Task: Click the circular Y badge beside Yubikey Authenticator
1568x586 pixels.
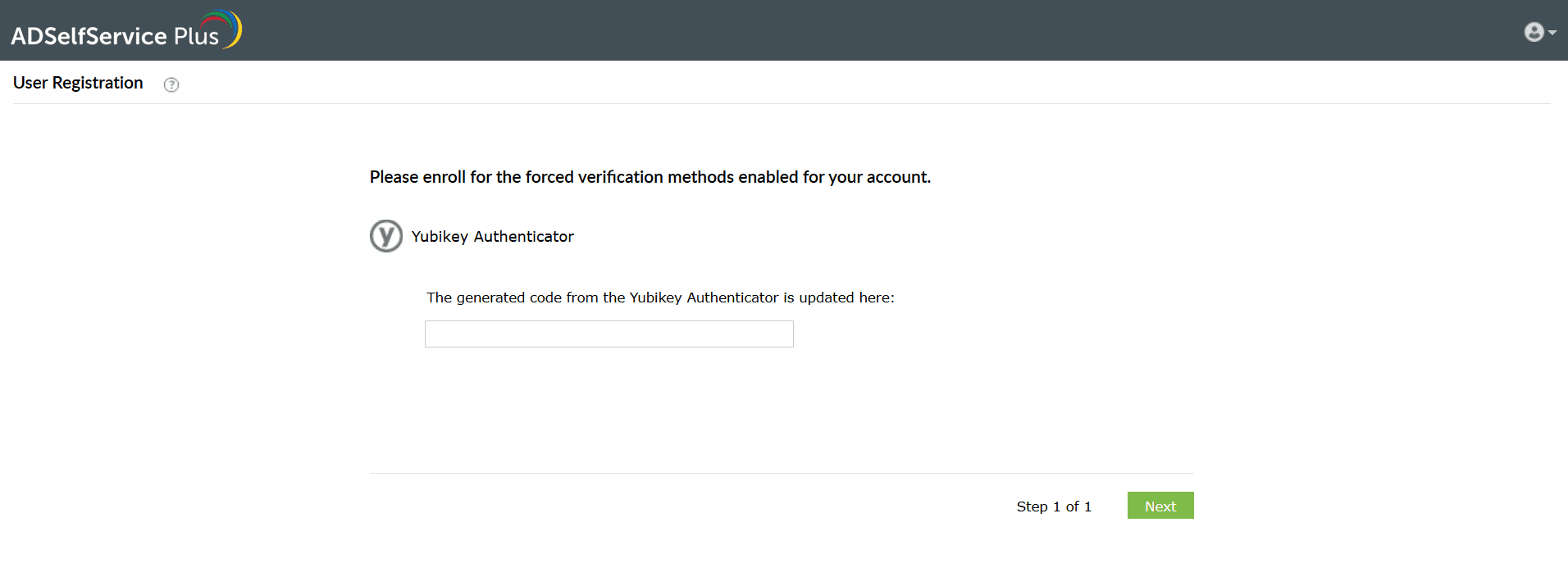Action: pyautogui.click(x=385, y=236)
